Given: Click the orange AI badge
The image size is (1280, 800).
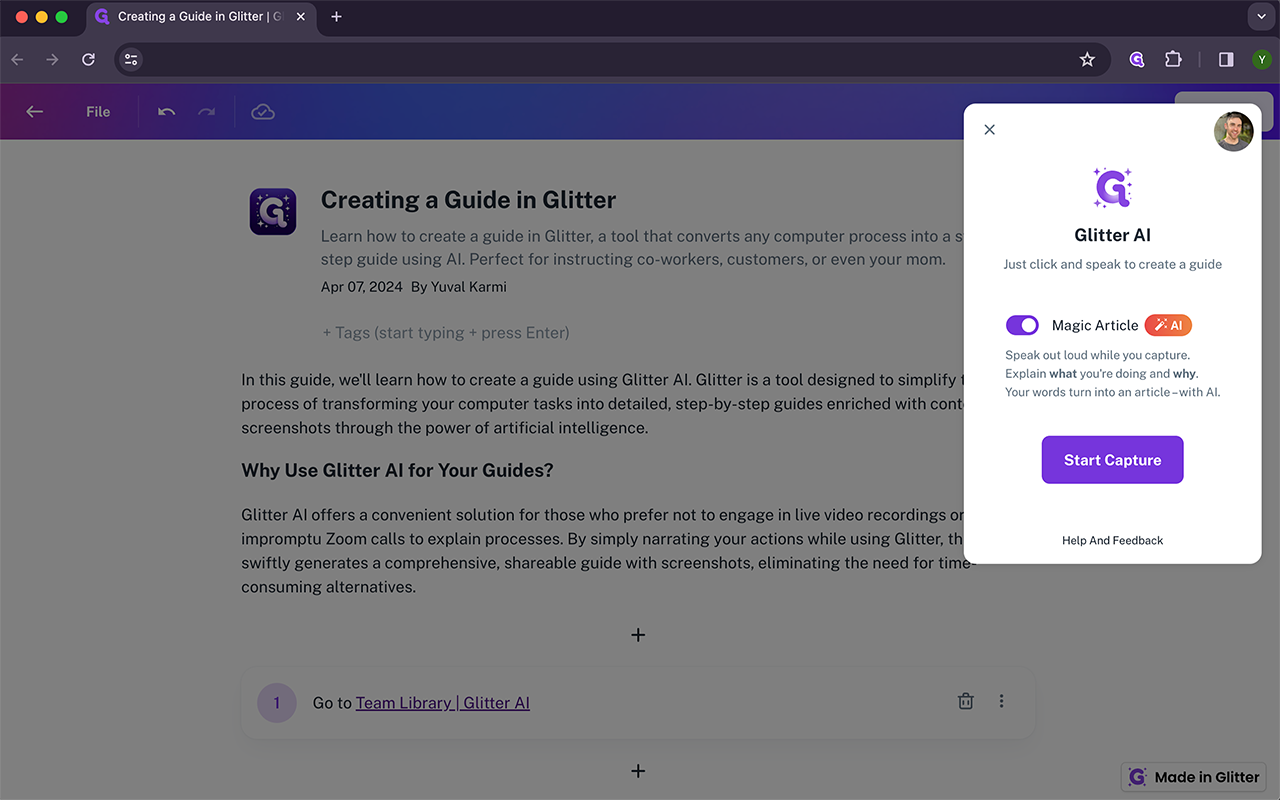Looking at the screenshot, I should [1168, 325].
